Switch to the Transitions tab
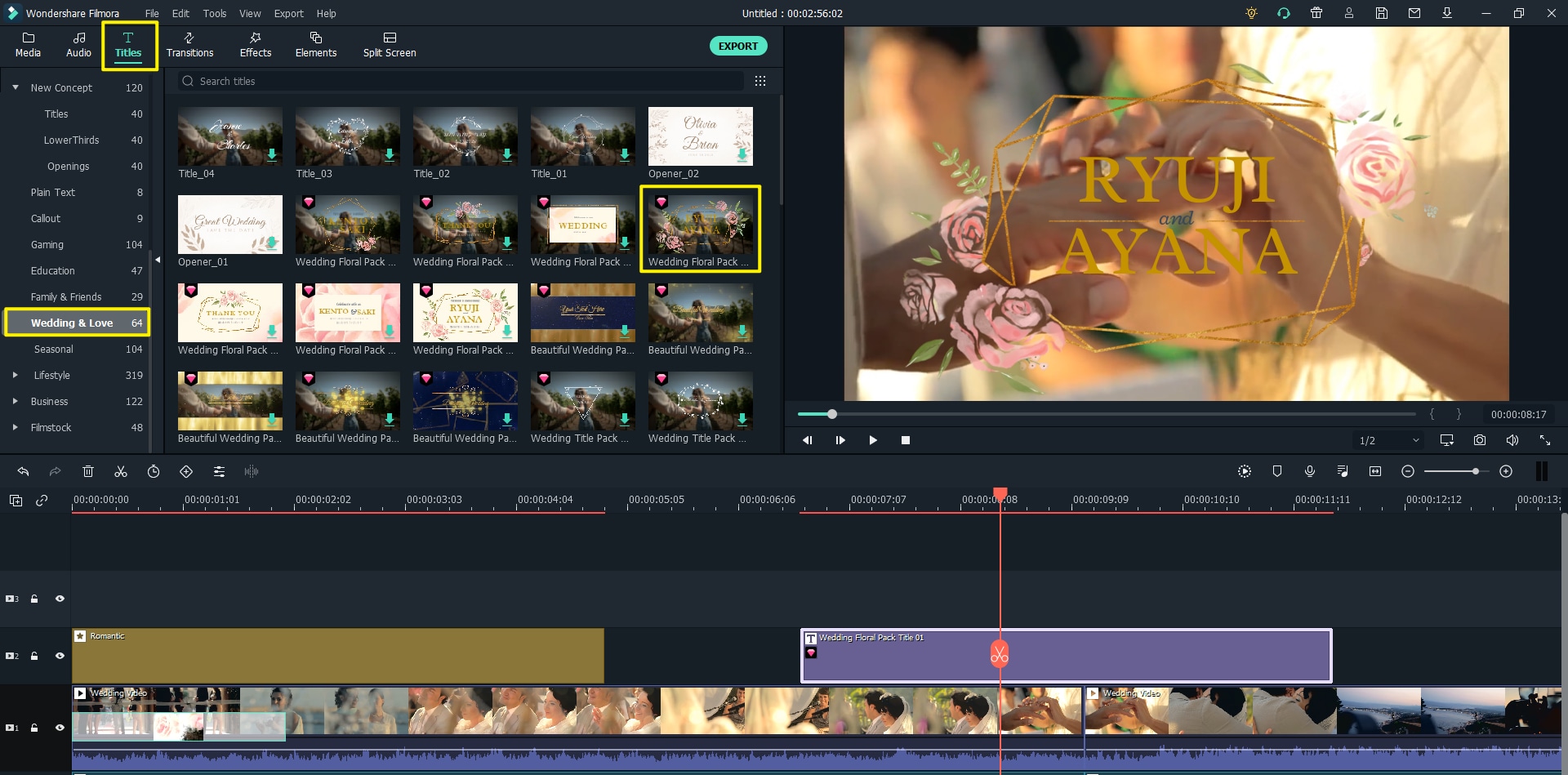The image size is (1568, 775). tap(189, 45)
